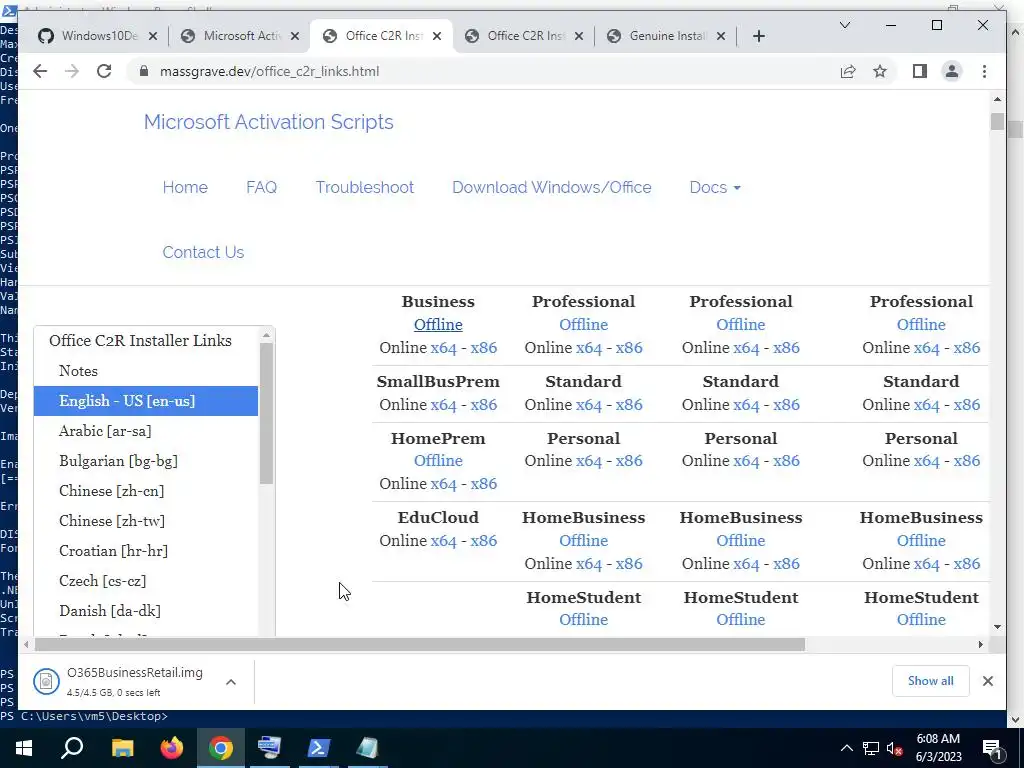Share this page via the share icon
The image size is (1024, 768).
[x=848, y=71]
